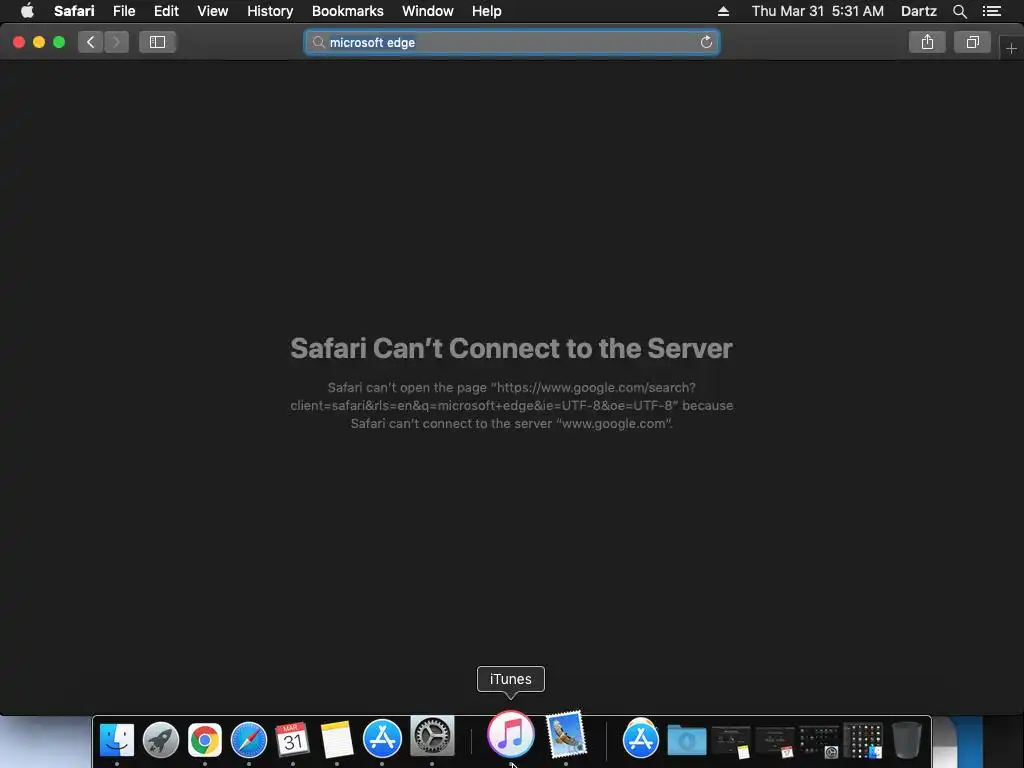Open the App Store icon right of the Dock divider
The width and height of the screenshot is (1024, 768).
pyautogui.click(x=641, y=740)
